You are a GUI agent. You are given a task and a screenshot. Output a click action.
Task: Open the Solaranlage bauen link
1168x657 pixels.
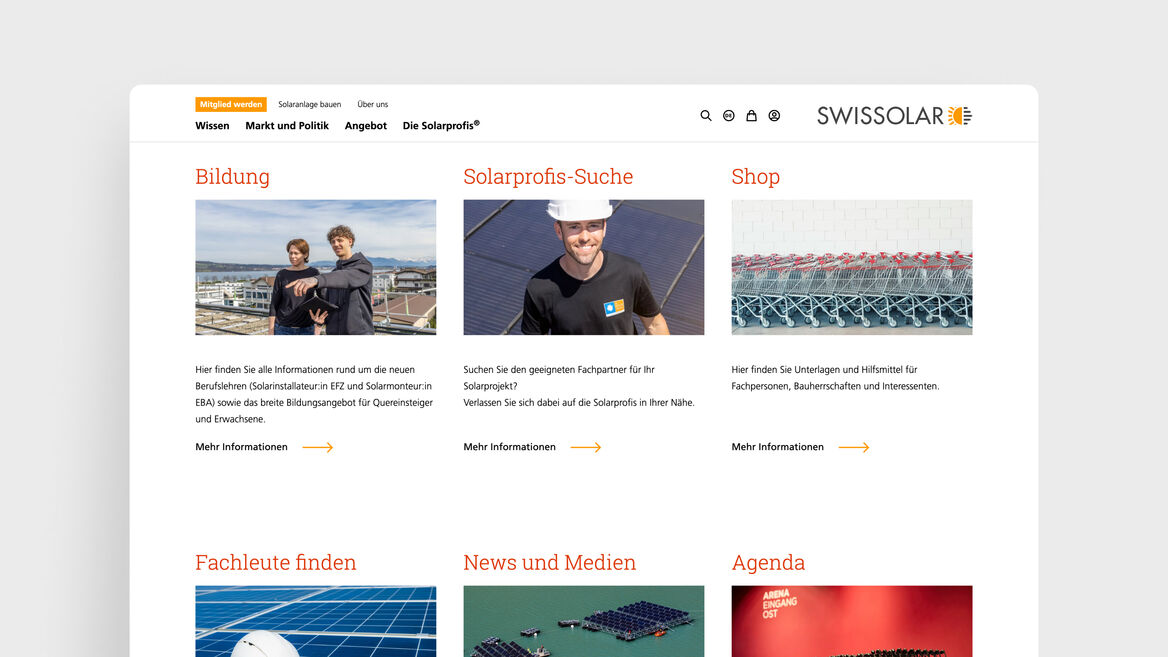point(310,104)
